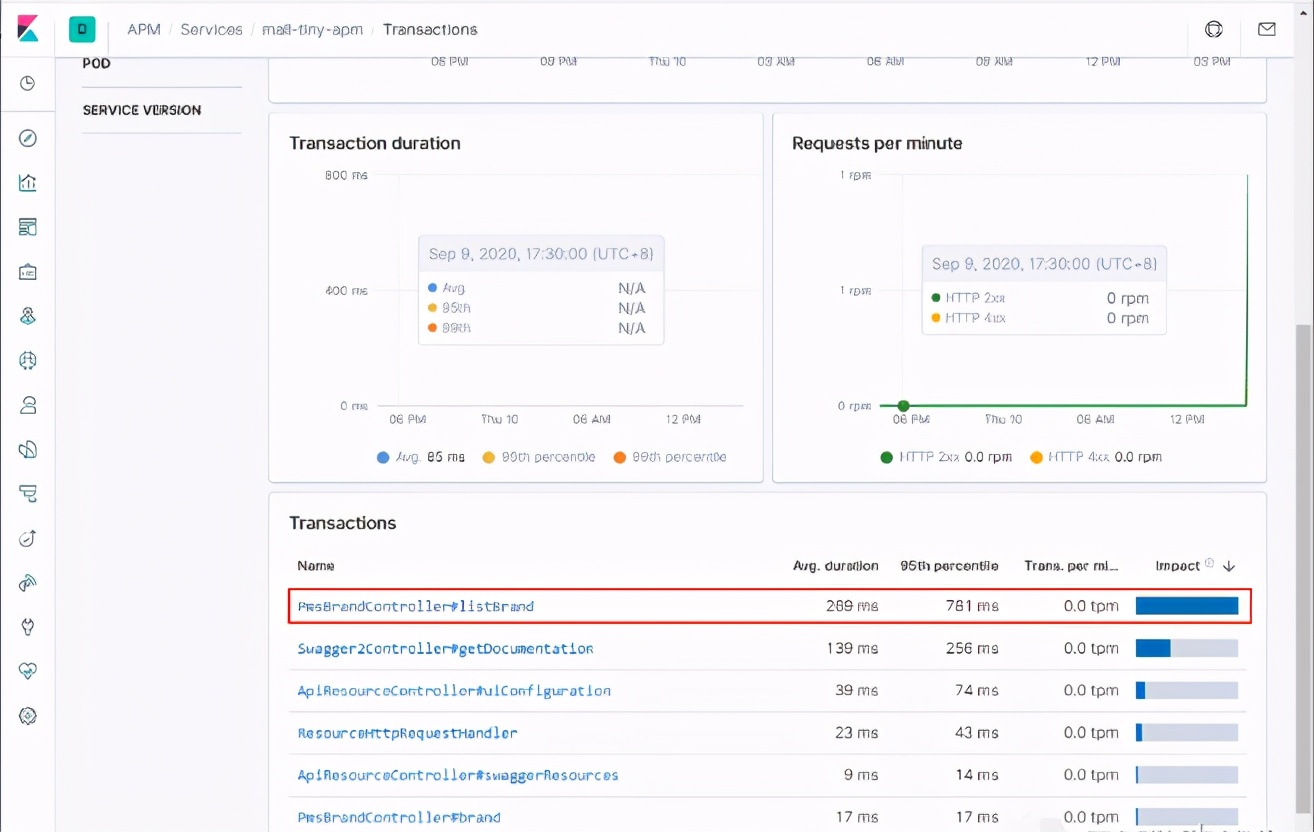
Task: Click the 14 ms percentile cell
Action: click(977, 775)
